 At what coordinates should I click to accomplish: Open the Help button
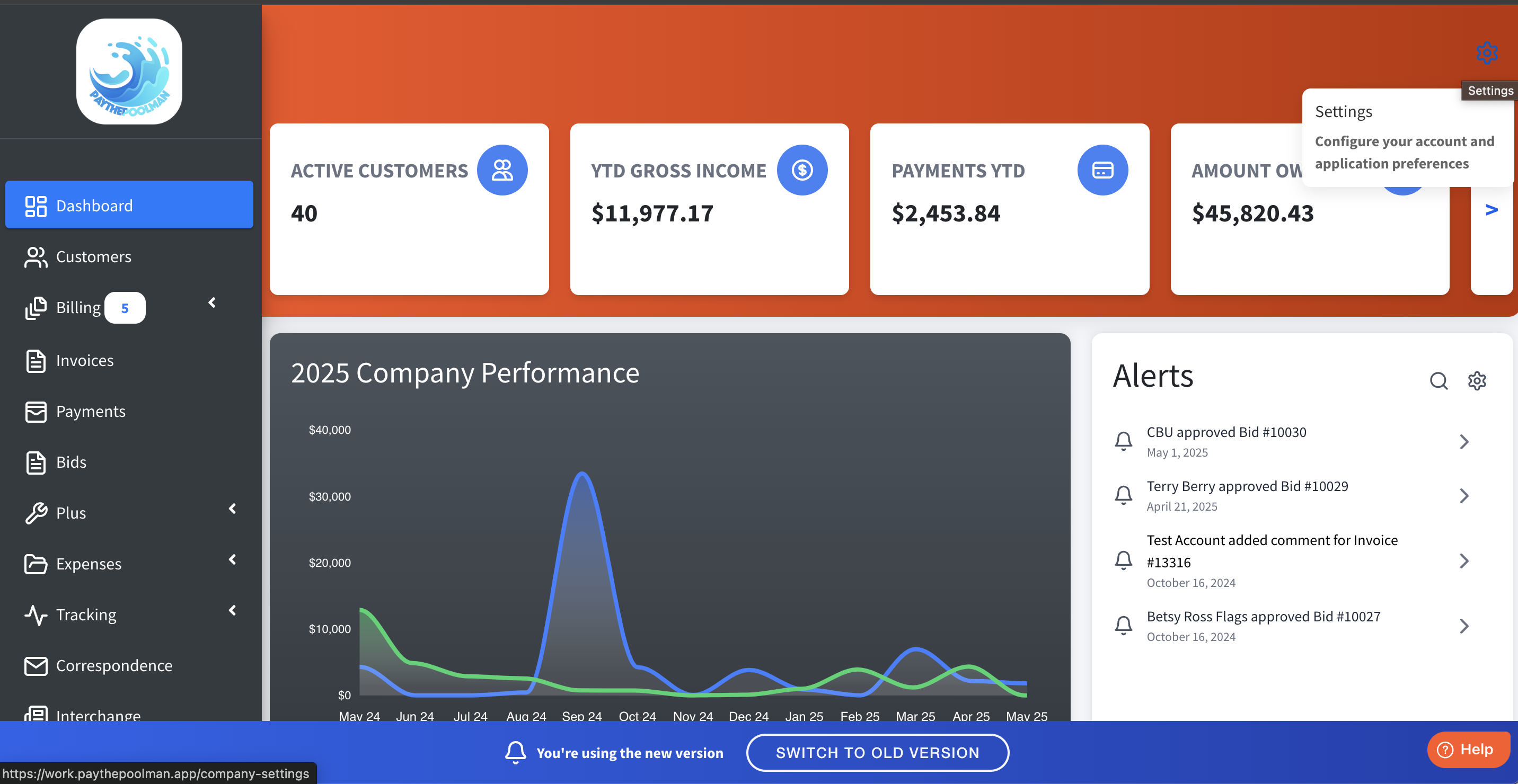[1467, 749]
